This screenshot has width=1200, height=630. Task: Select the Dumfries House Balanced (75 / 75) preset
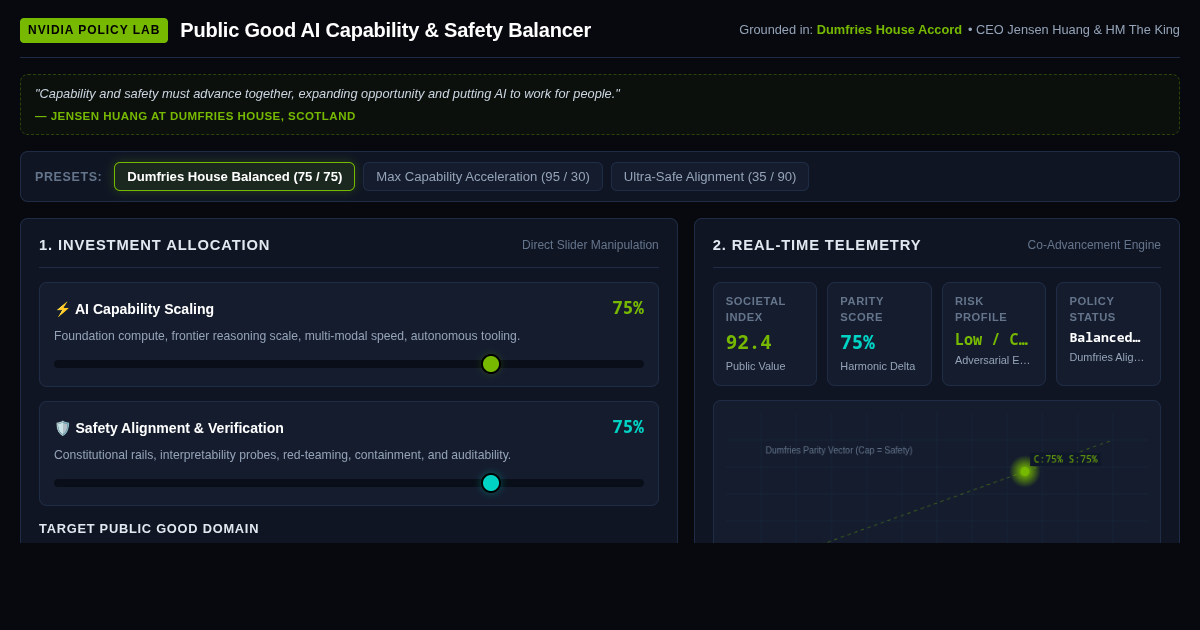pyautogui.click(x=234, y=177)
